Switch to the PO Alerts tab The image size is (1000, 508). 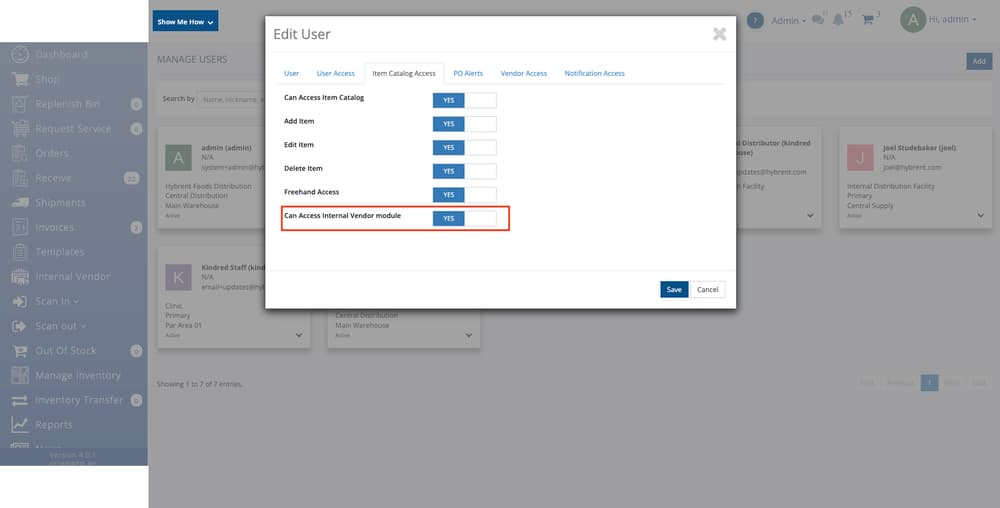click(x=468, y=73)
